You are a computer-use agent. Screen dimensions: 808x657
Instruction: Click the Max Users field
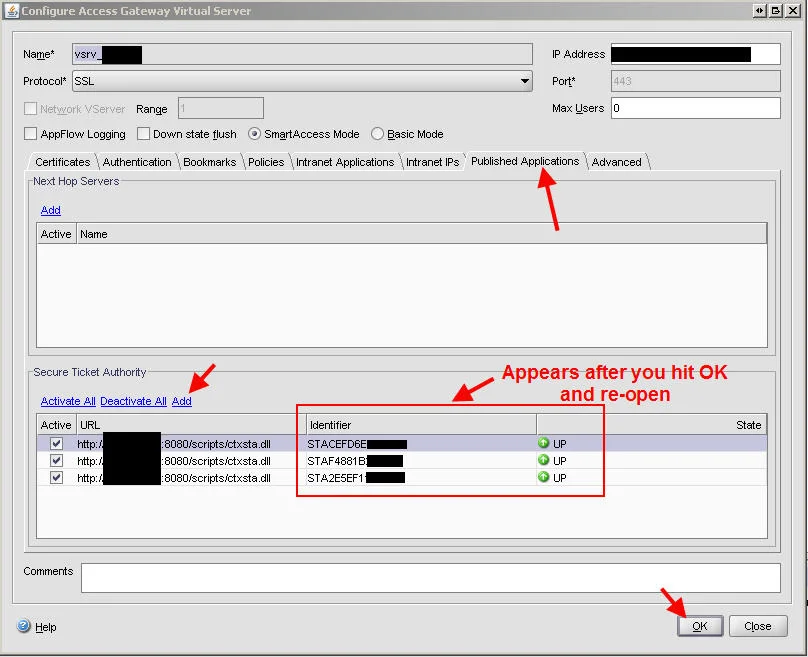click(696, 108)
